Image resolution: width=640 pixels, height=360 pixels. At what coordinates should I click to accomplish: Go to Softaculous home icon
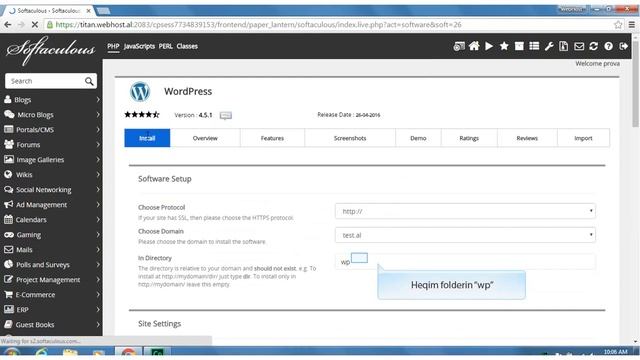(474, 46)
